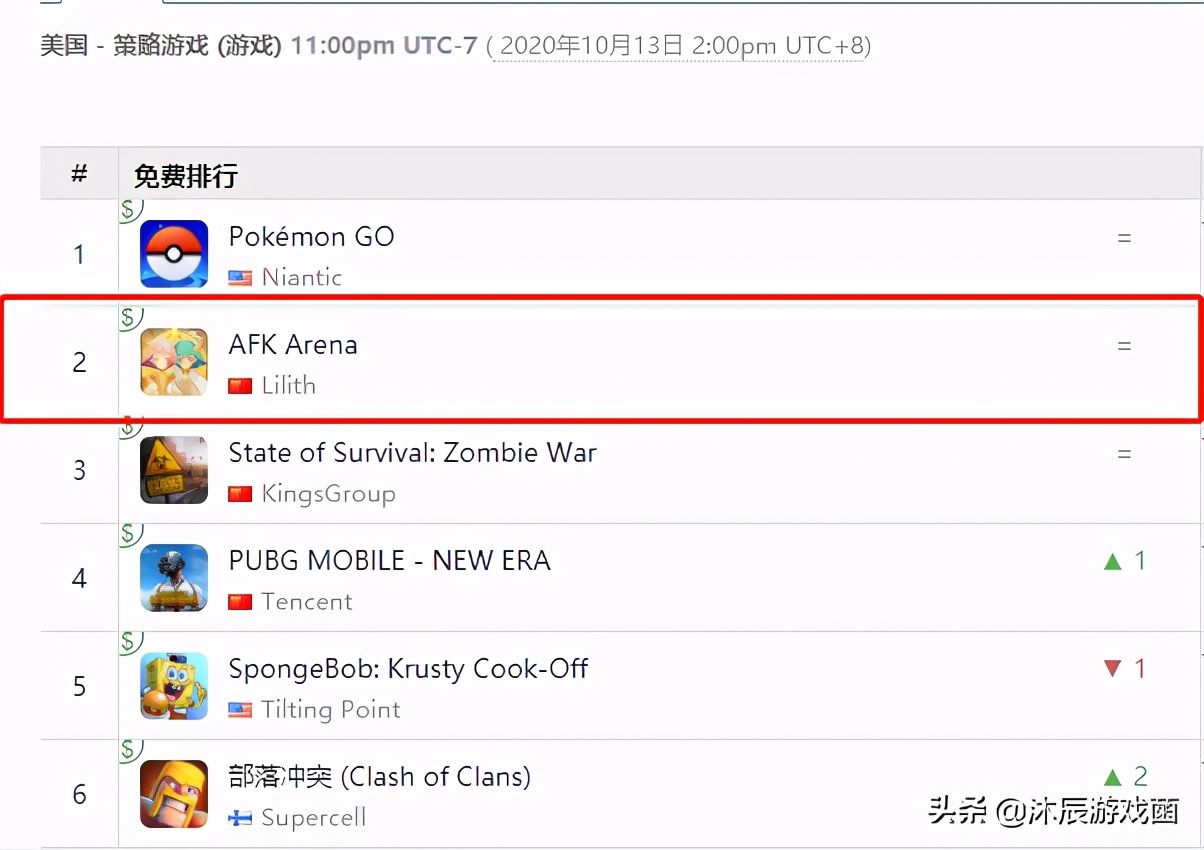Click the Pokémon GO app icon
Viewport: 1204px width, 850px height.
pos(174,254)
